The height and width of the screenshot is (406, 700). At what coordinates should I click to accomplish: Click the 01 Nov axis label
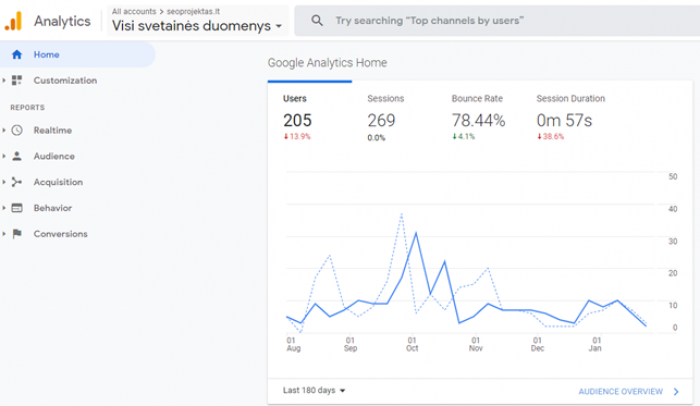coord(476,344)
